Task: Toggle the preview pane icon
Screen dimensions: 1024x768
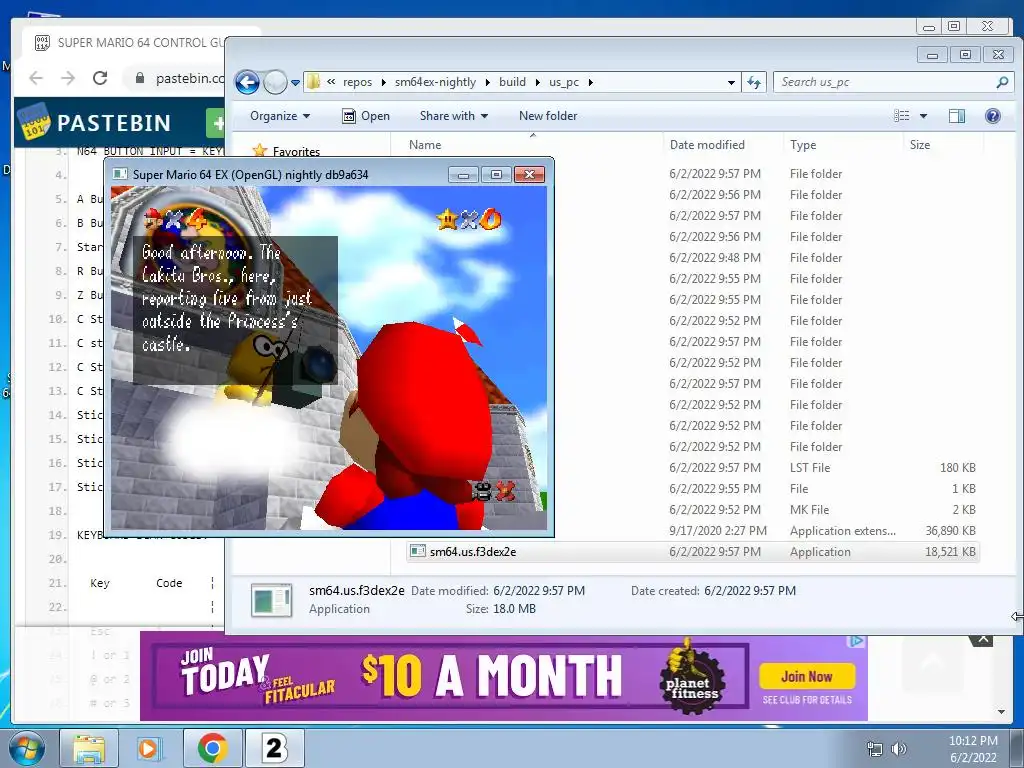Action: click(957, 116)
